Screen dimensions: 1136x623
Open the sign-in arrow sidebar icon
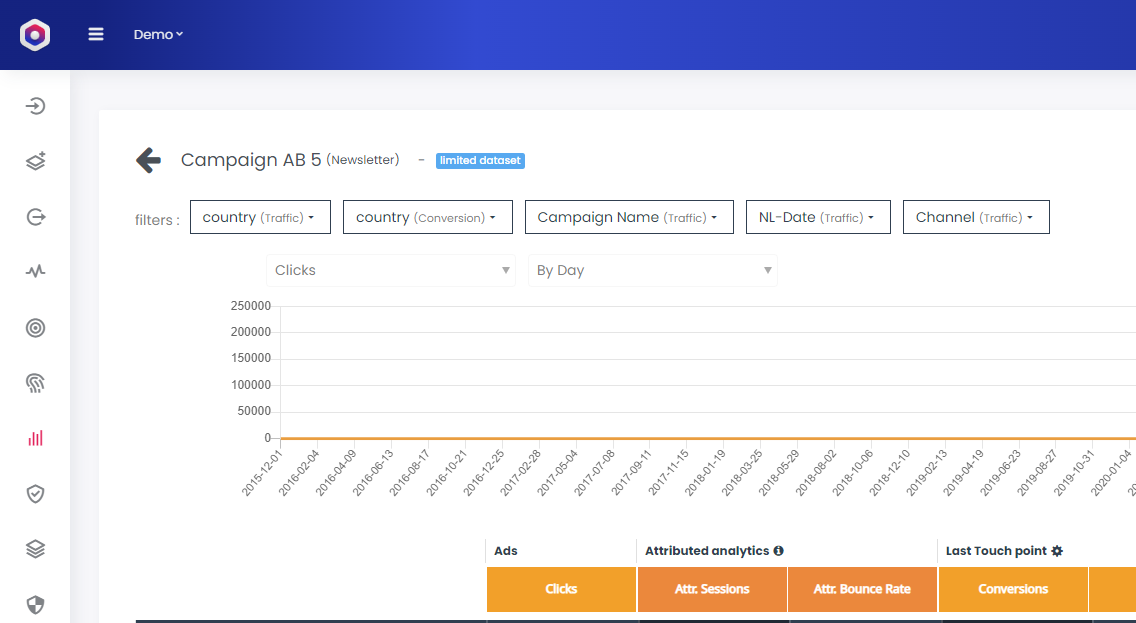(x=36, y=106)
